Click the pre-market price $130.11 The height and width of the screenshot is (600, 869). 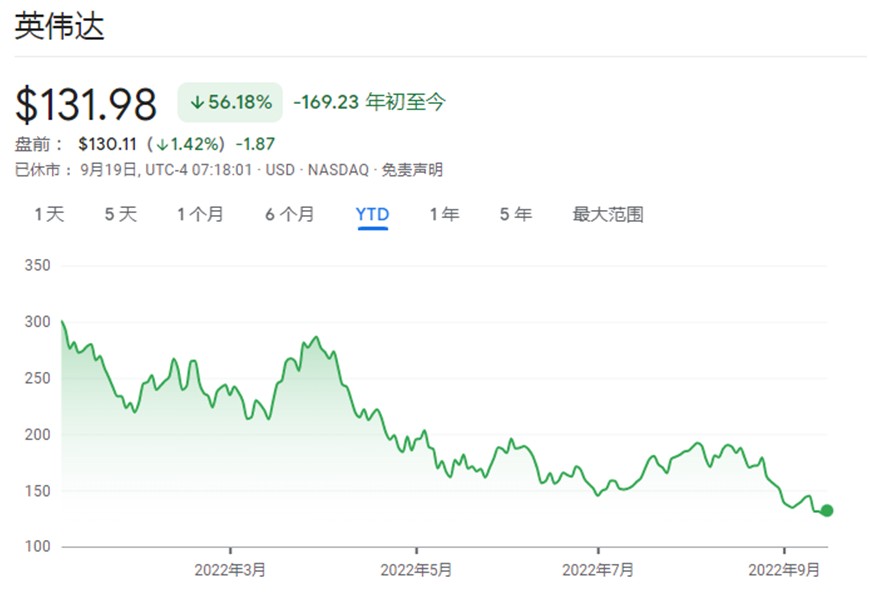click(x=107, y=144)
